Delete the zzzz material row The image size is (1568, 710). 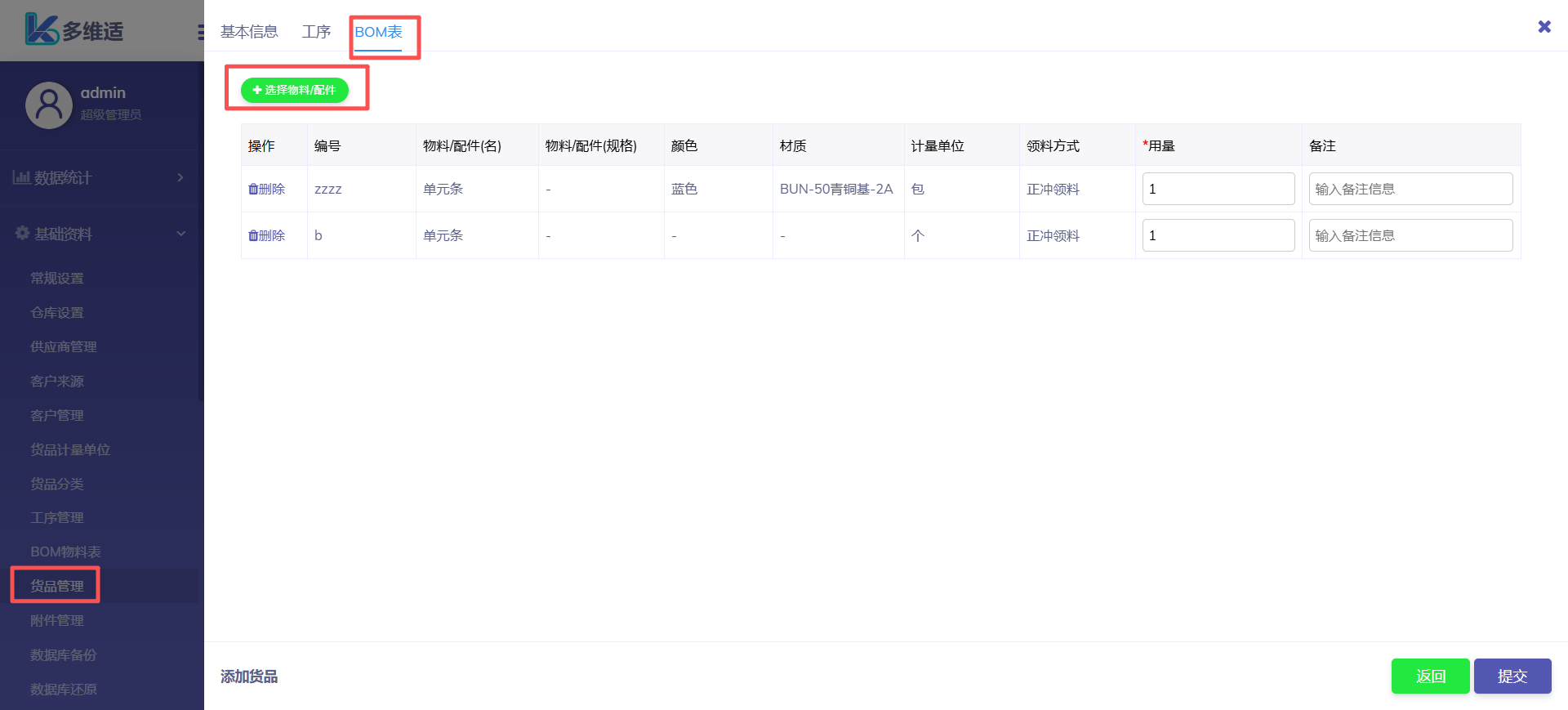click(267, 189)
